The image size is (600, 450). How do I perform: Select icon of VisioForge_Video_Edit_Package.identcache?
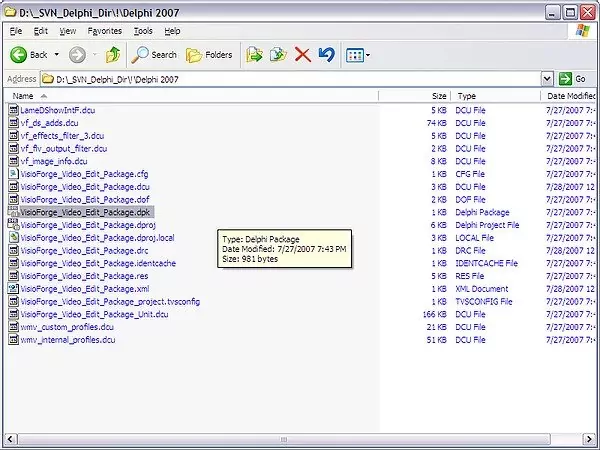(13, 263)
